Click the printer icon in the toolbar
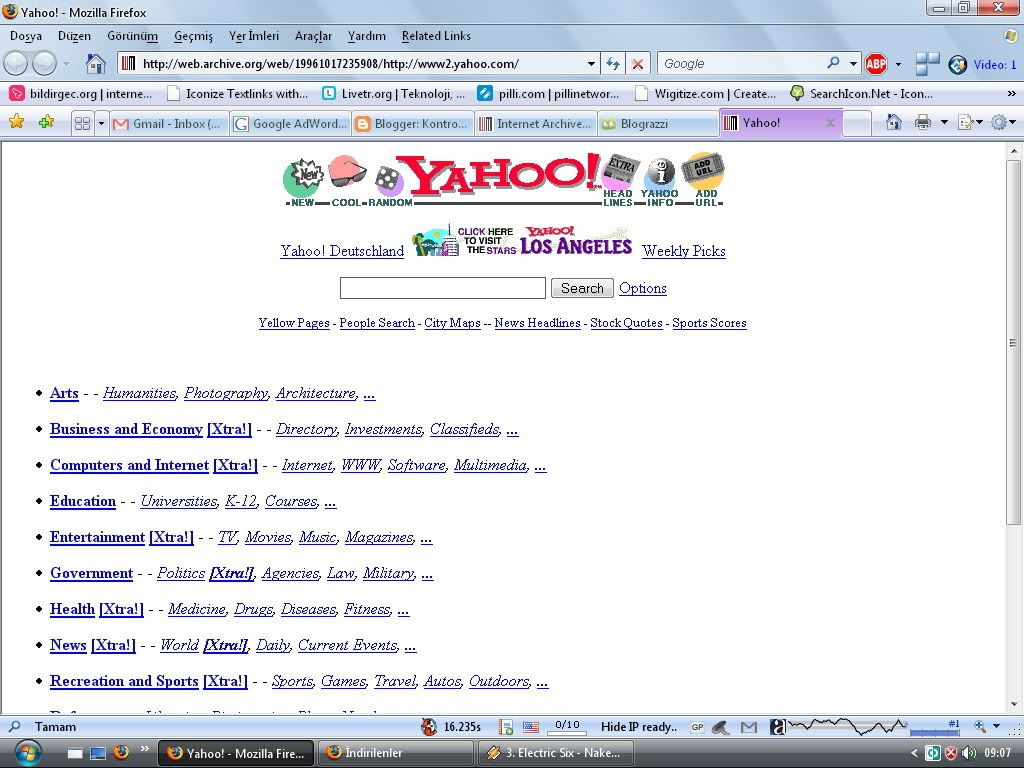 point(922,122)
